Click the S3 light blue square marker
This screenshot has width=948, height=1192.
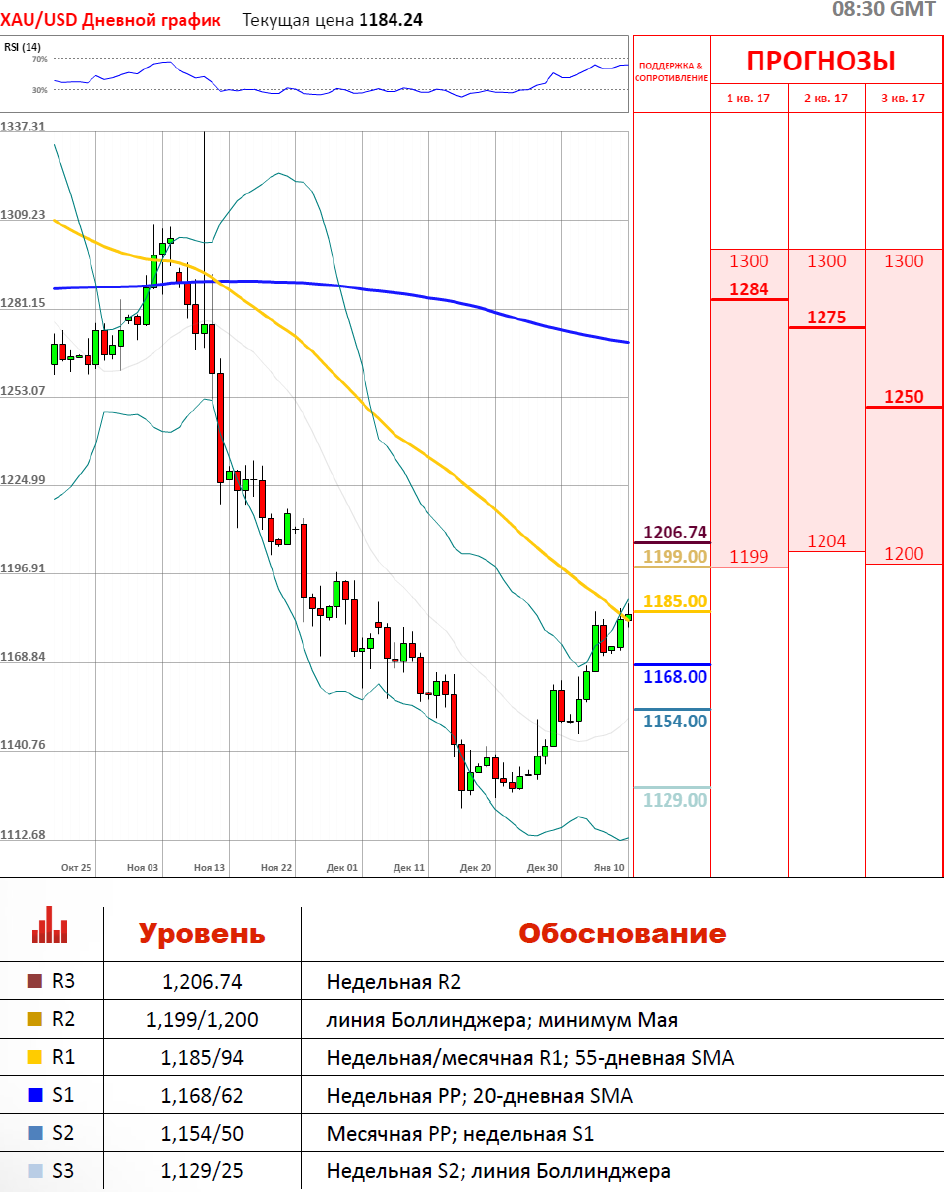(36, 1171)
